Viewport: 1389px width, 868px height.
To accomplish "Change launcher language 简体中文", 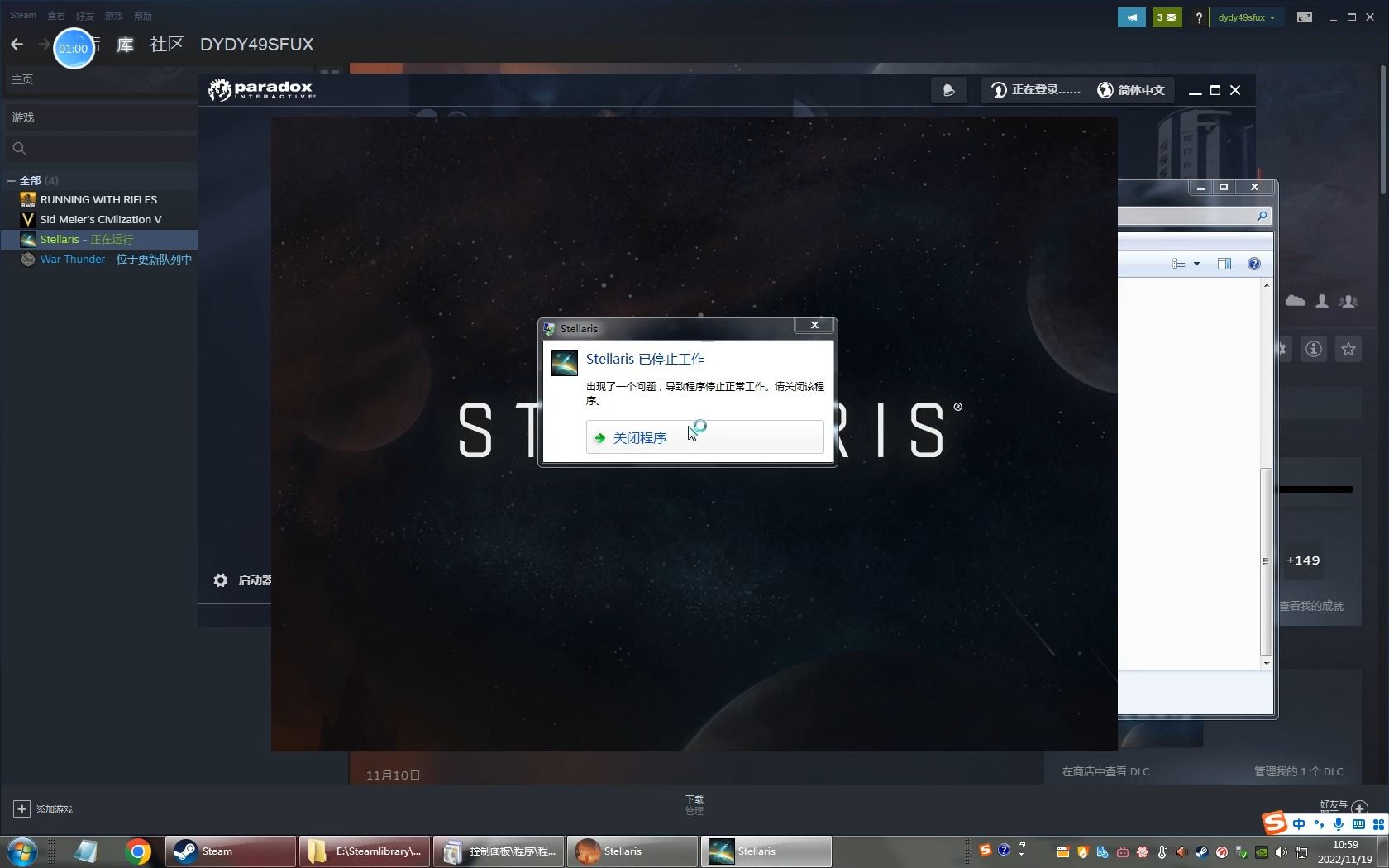I will [x=1131, y=90].
